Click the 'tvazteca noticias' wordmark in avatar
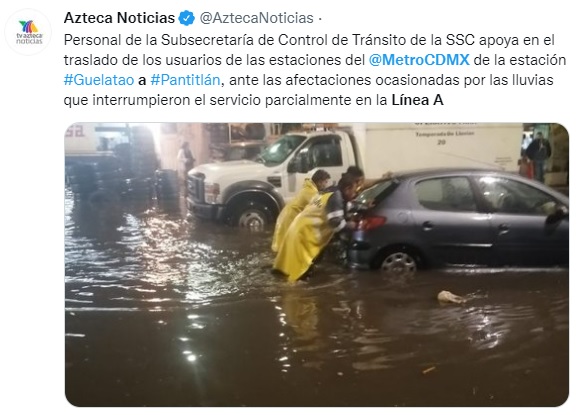580x415 pixels. [29, 38]
